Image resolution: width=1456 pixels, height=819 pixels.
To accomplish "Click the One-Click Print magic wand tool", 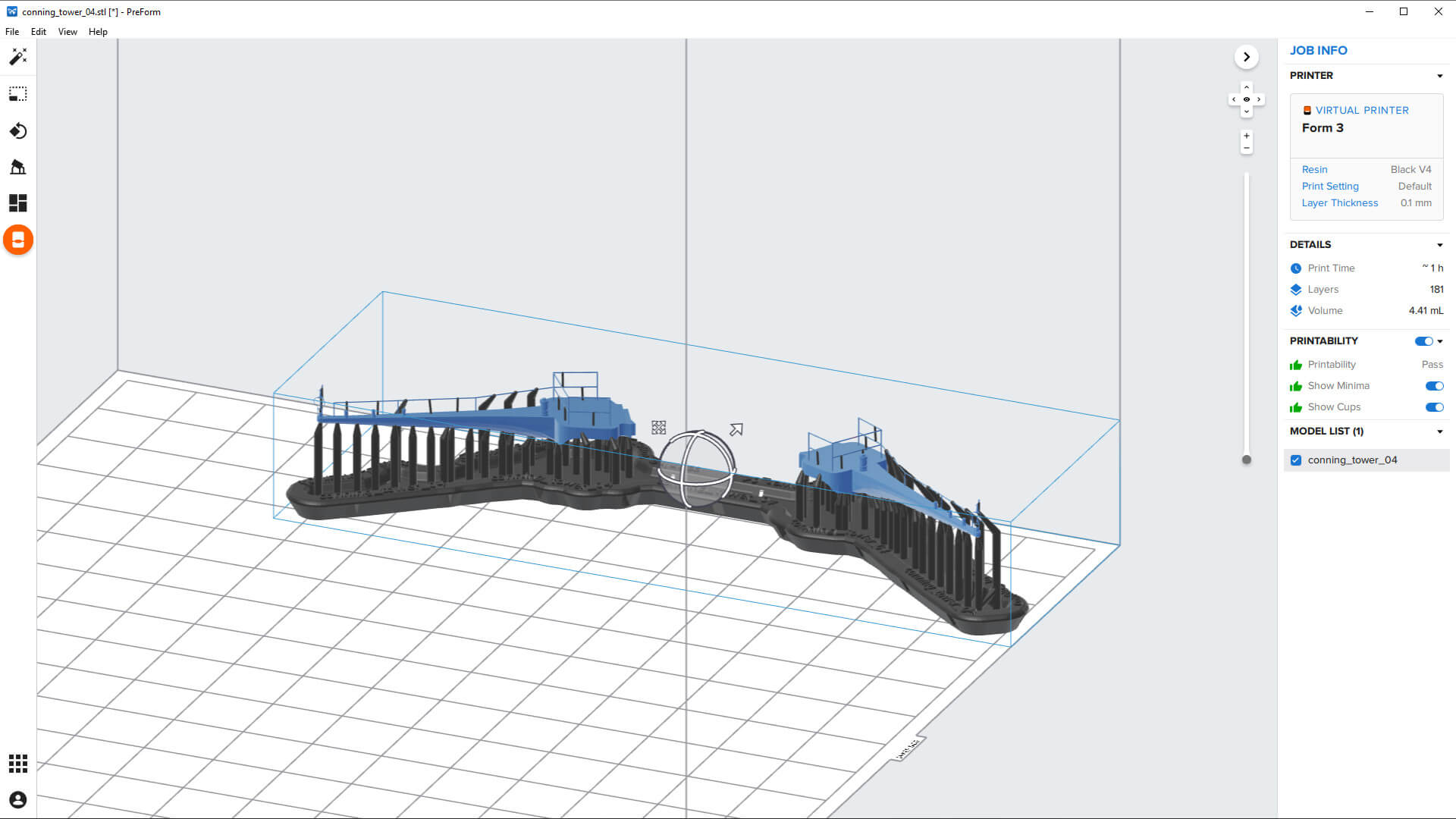I will click(x=18, y=57).
